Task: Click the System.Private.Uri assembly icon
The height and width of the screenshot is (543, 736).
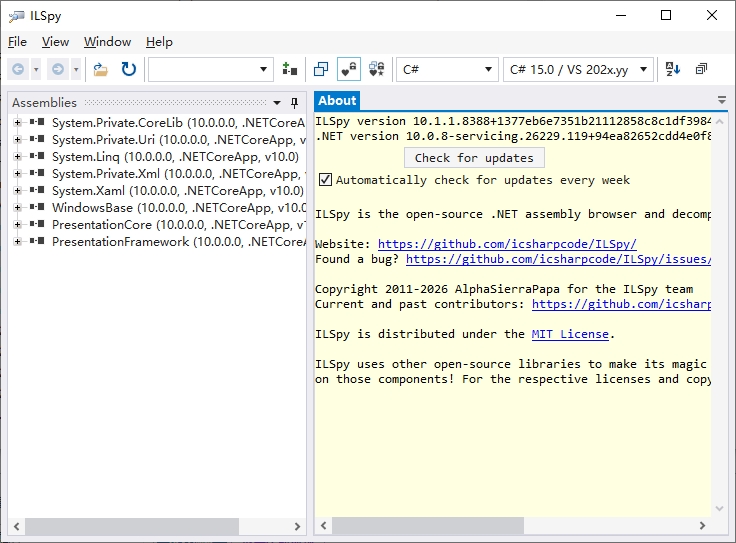Action: 37,139
